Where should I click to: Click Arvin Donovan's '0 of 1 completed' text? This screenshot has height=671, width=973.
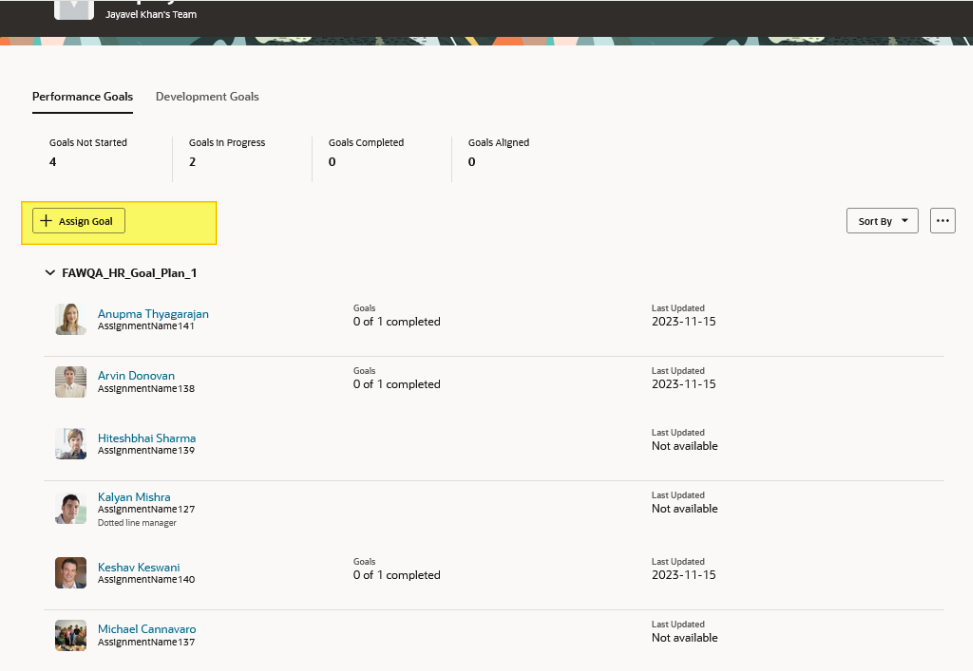(397, 384)
